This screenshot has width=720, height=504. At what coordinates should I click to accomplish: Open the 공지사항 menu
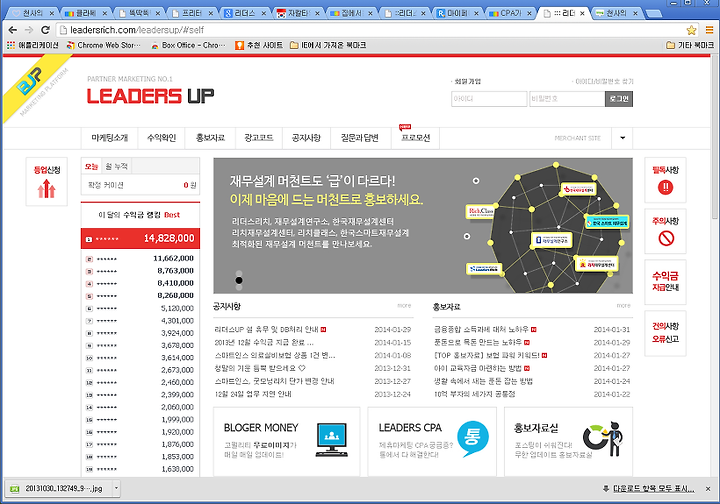click(x=306, y=138)
